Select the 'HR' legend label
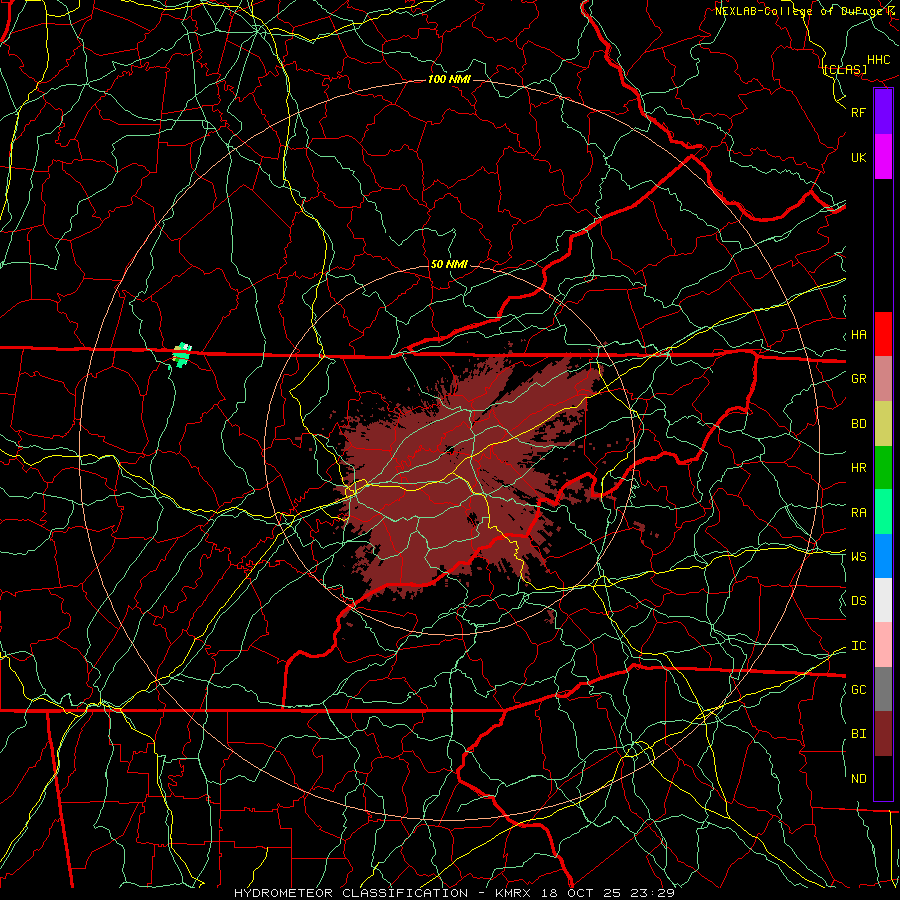The image size is (900, 900). (x=859, y=468)
